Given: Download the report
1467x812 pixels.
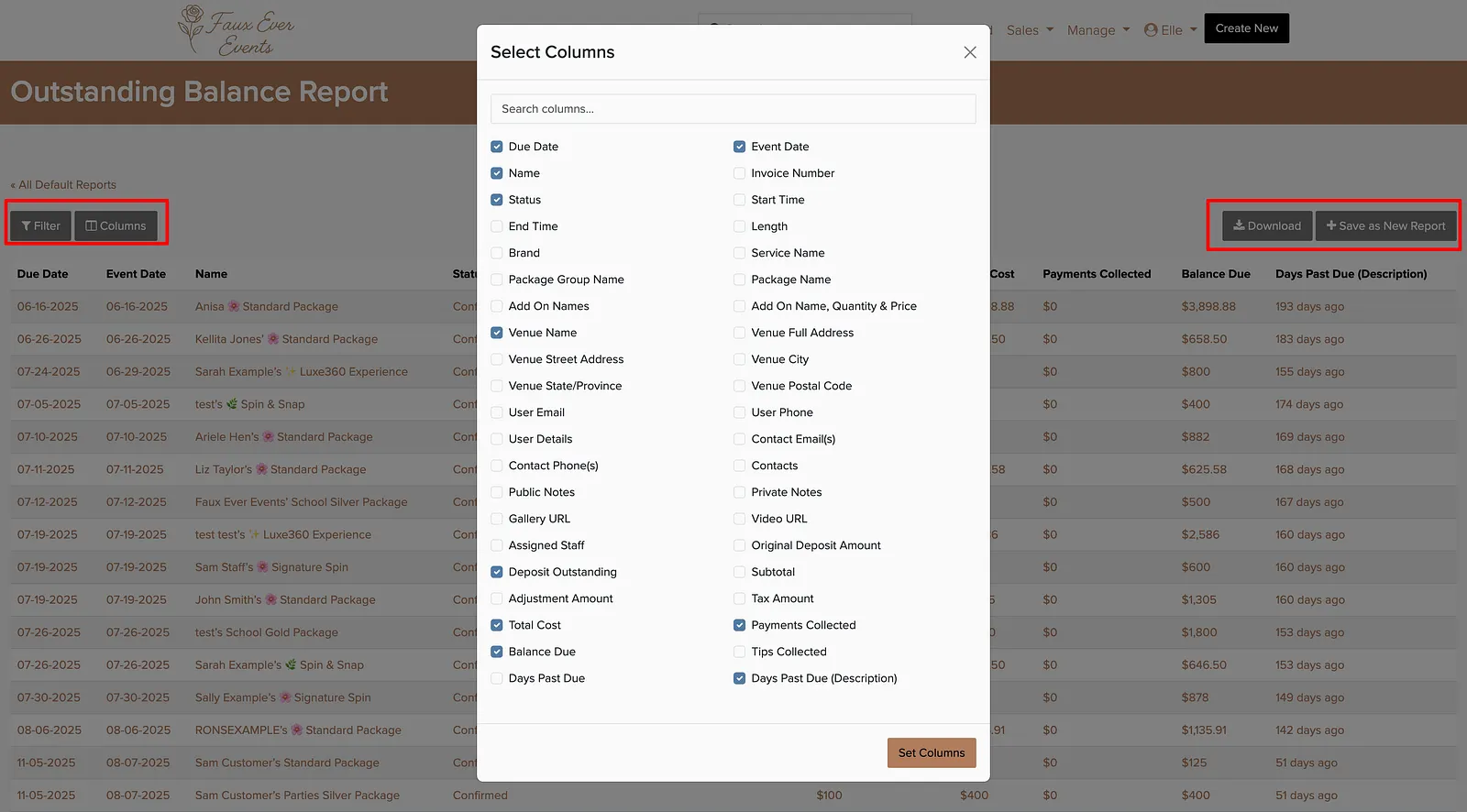Looking at the screenshot, I should [1267, 225].
